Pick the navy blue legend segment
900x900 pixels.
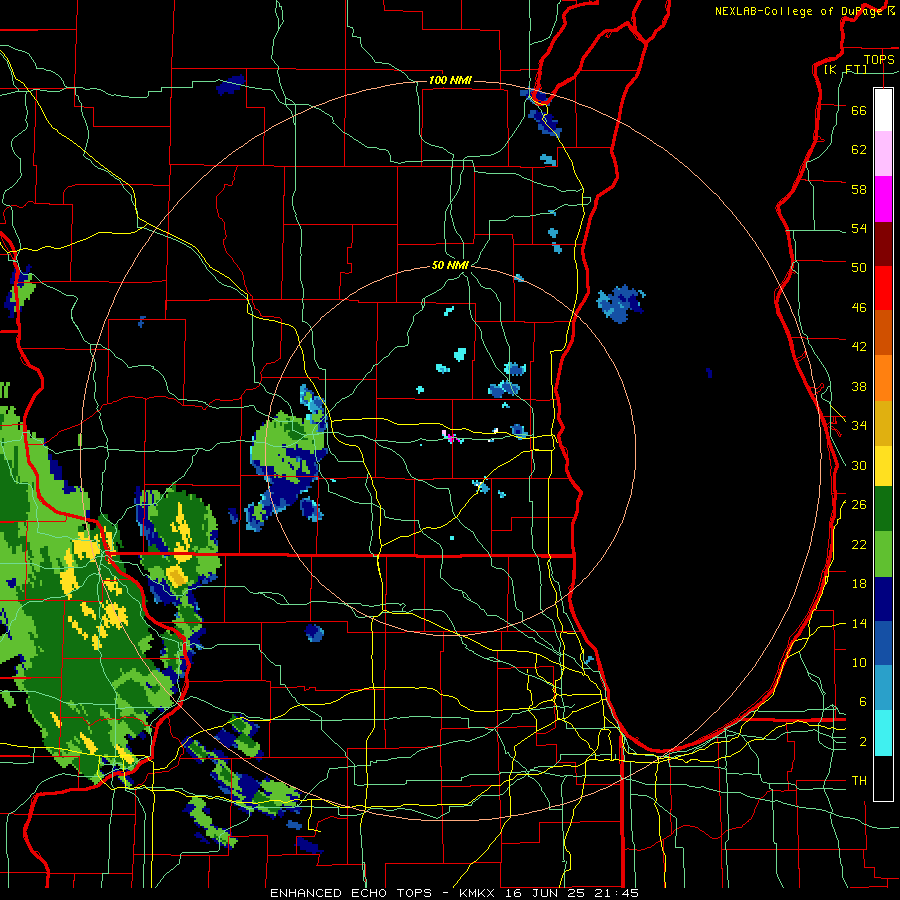point(883,599)
